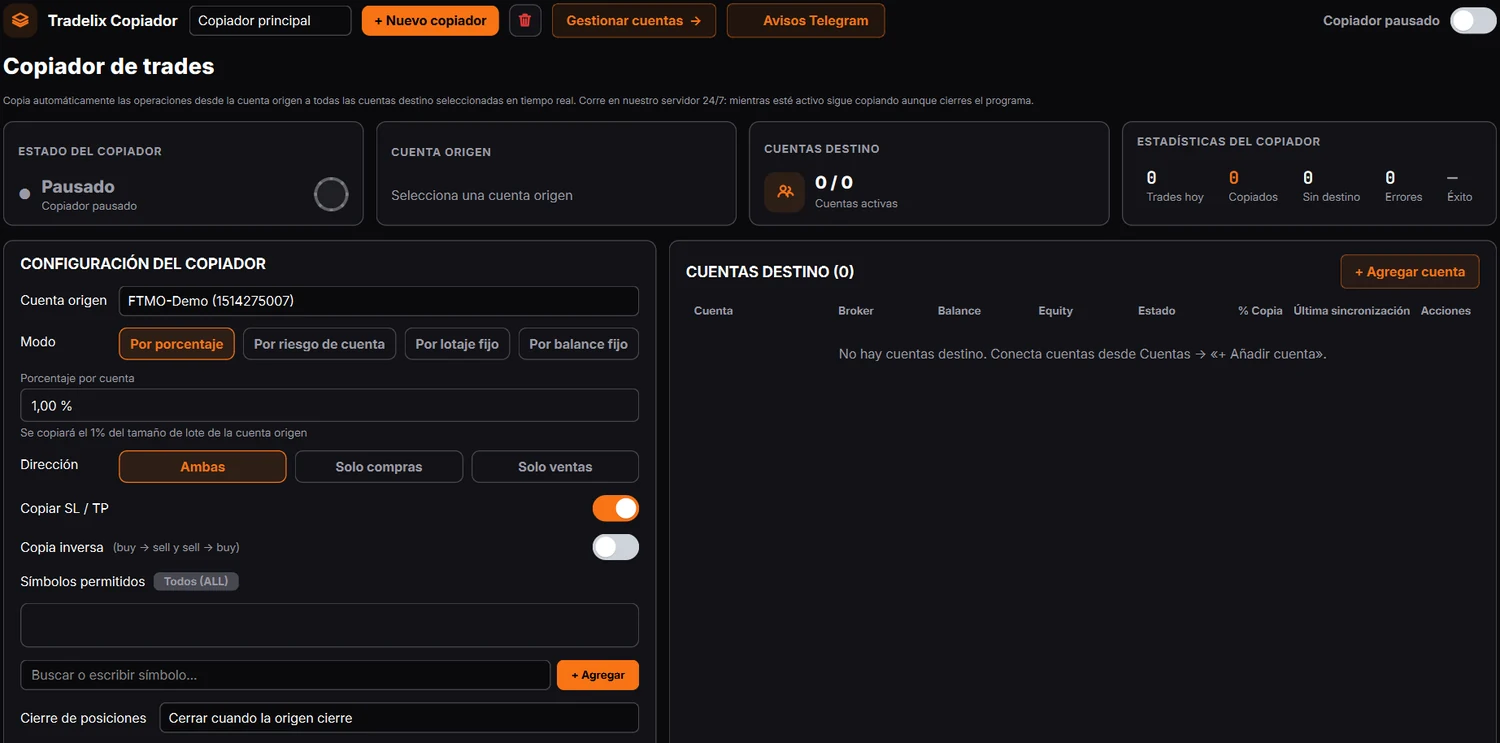Click the Estado column header
The width and height of the screenshot is (1500, 743).
(x=1157, y=311)
